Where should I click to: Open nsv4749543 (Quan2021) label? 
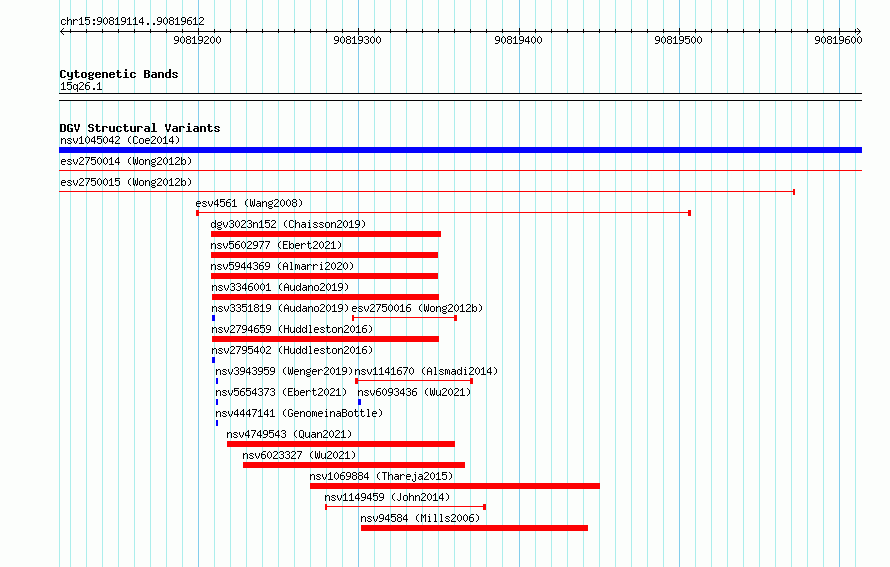(289, 434)
